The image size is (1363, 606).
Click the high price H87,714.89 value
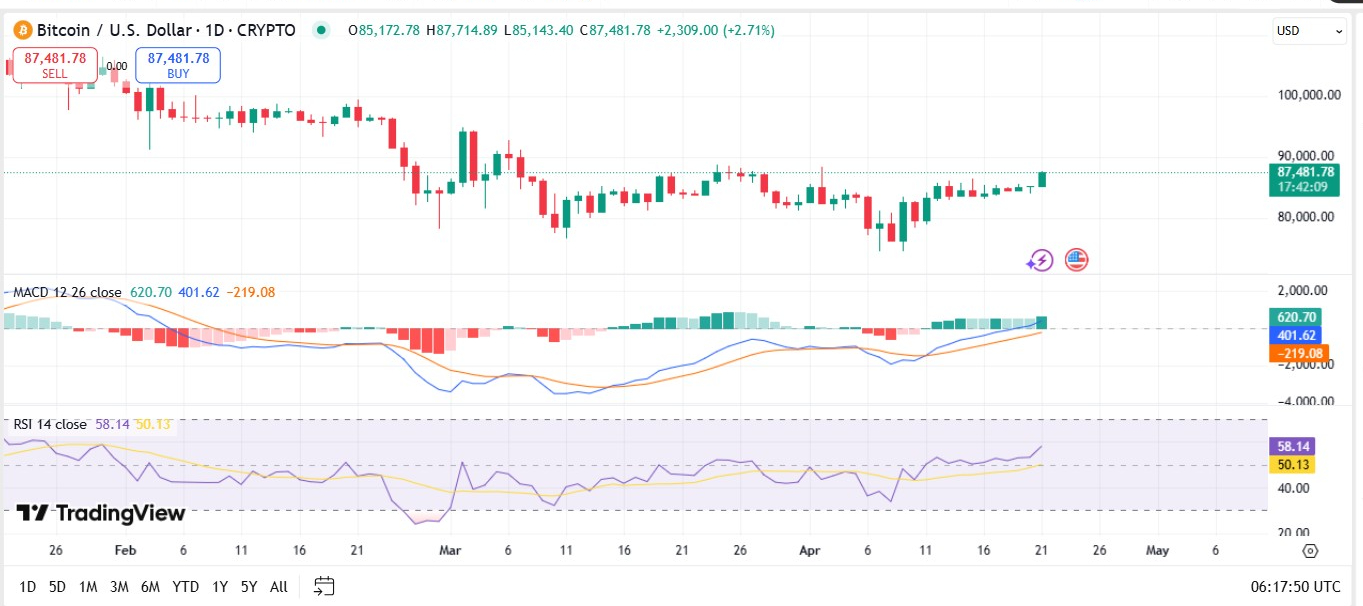[x=462, y=31]
